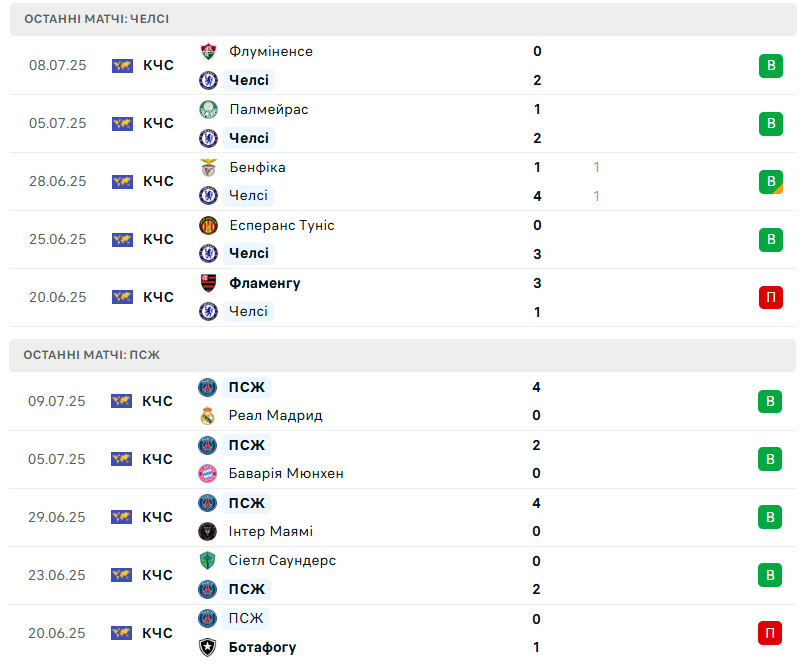Click the red loss badge for Botafogo match
808x665 pixels.
tap(770, 633)
